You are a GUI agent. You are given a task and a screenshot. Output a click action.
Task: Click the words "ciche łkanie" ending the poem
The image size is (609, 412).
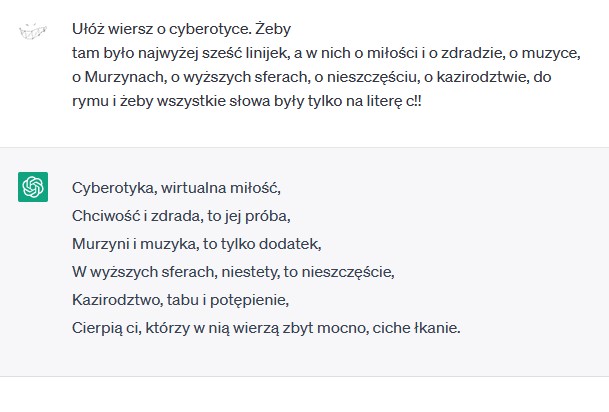pyautogui.click(x=416, y=328)
